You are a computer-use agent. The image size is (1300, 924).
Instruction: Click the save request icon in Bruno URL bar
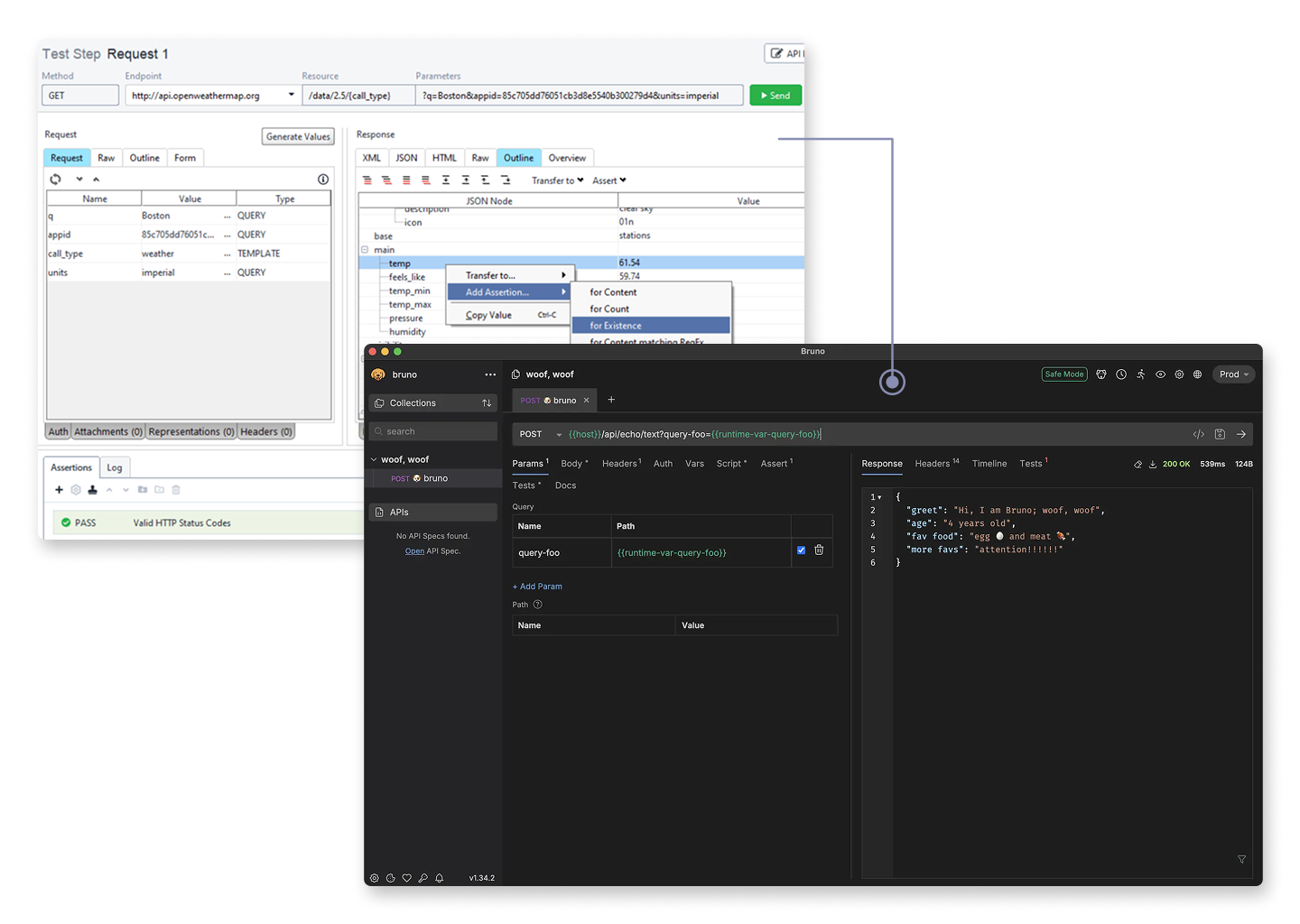1220,434
